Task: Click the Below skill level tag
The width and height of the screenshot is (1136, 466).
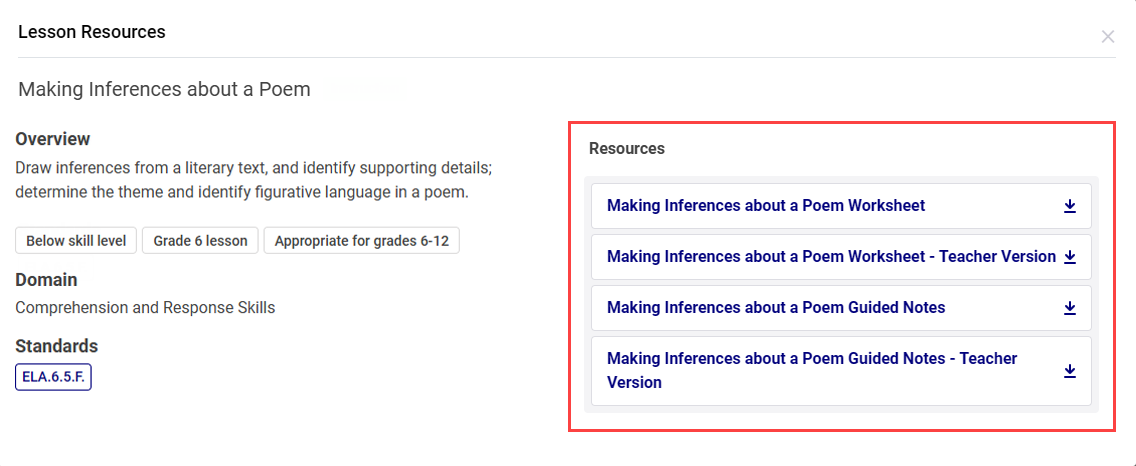Action: coord(76,241)
